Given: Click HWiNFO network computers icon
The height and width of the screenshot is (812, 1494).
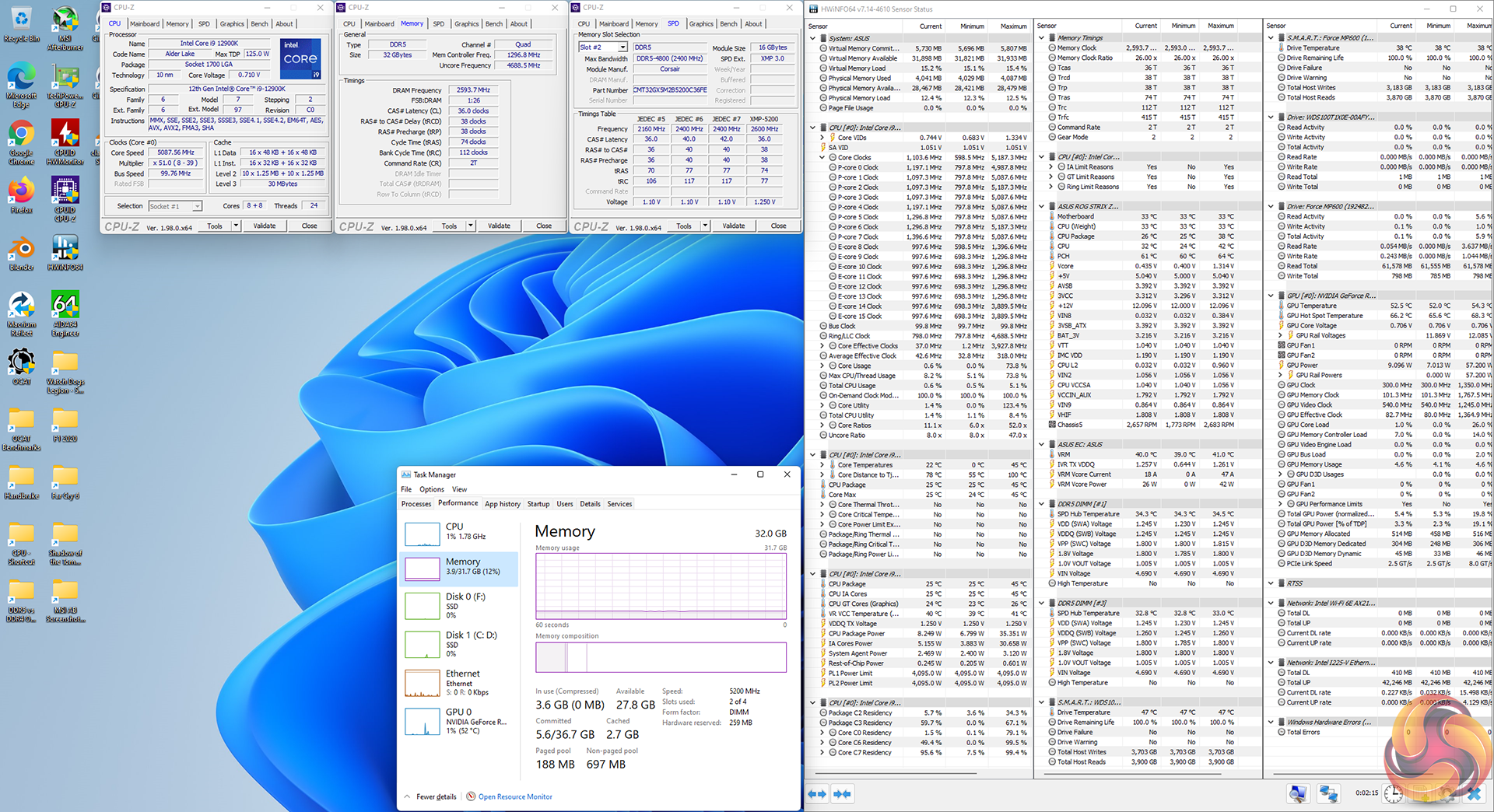Looking at the screenshot, I should pyautogui.click(x=1328, y=793).
